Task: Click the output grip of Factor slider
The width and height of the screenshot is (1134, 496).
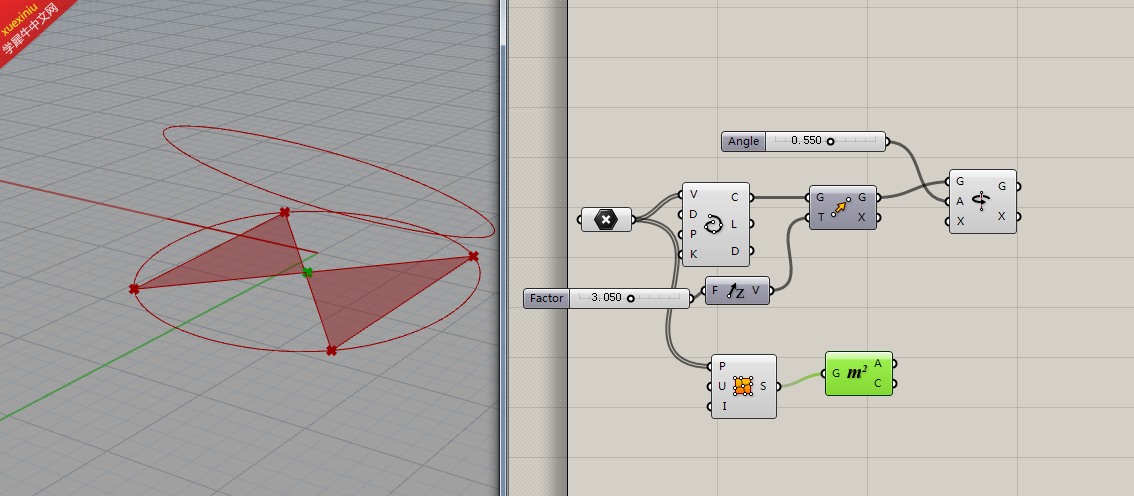Action: 692,298
